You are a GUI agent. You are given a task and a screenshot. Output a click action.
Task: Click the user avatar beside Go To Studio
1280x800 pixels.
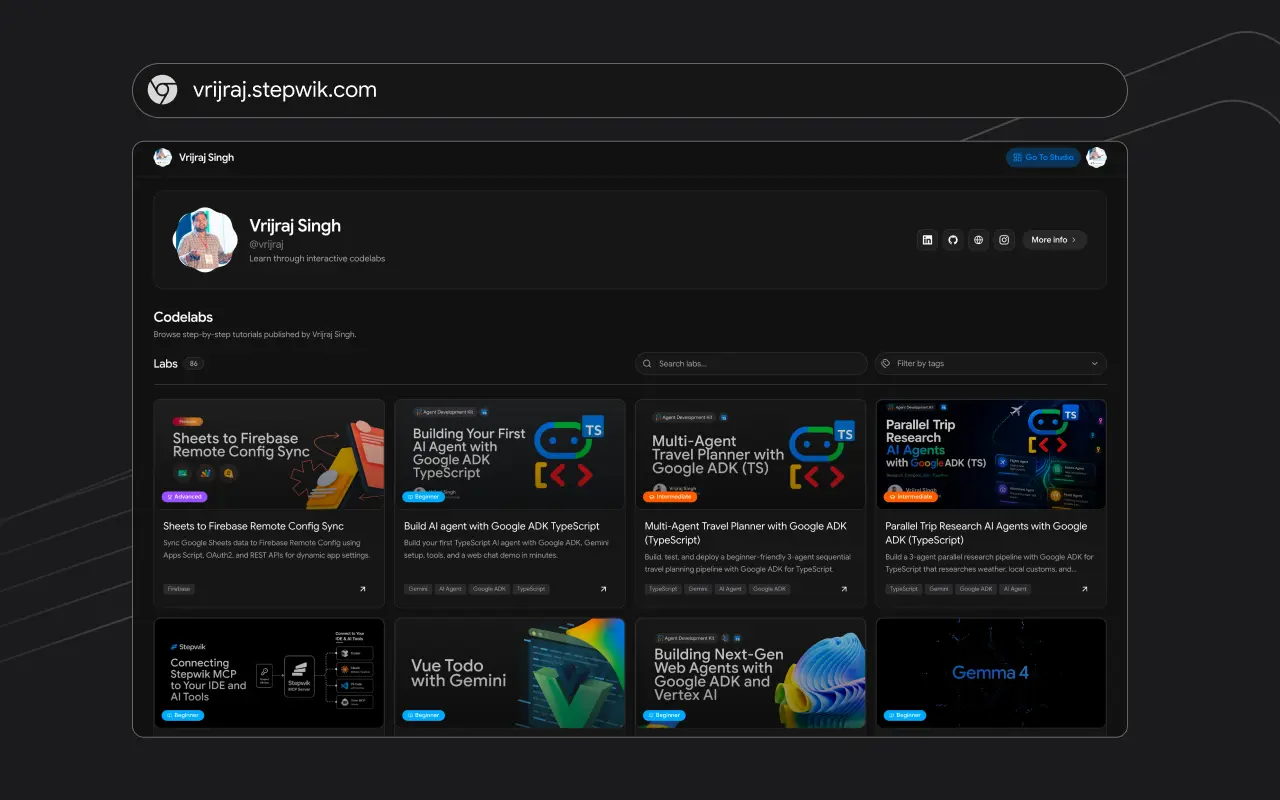(1096, 157)
